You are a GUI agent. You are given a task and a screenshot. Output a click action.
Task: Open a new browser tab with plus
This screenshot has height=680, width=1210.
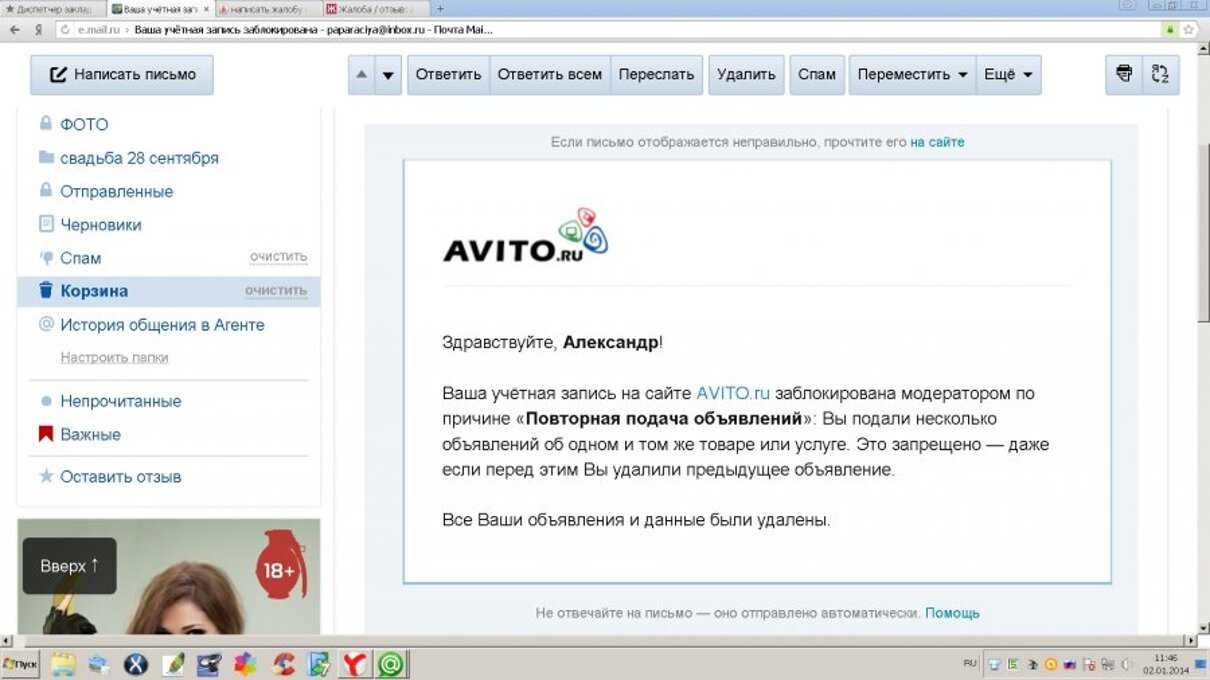point(441,9)
